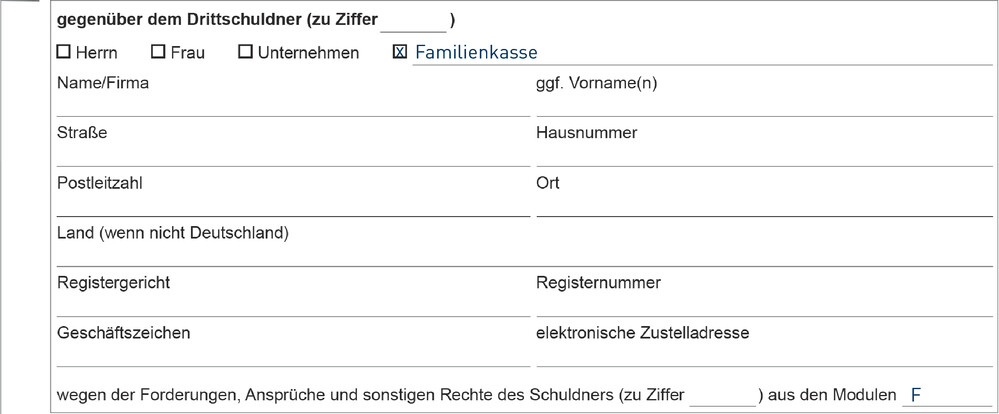
Task: Click the Modulen field containing F
Action: click(947, 396)
